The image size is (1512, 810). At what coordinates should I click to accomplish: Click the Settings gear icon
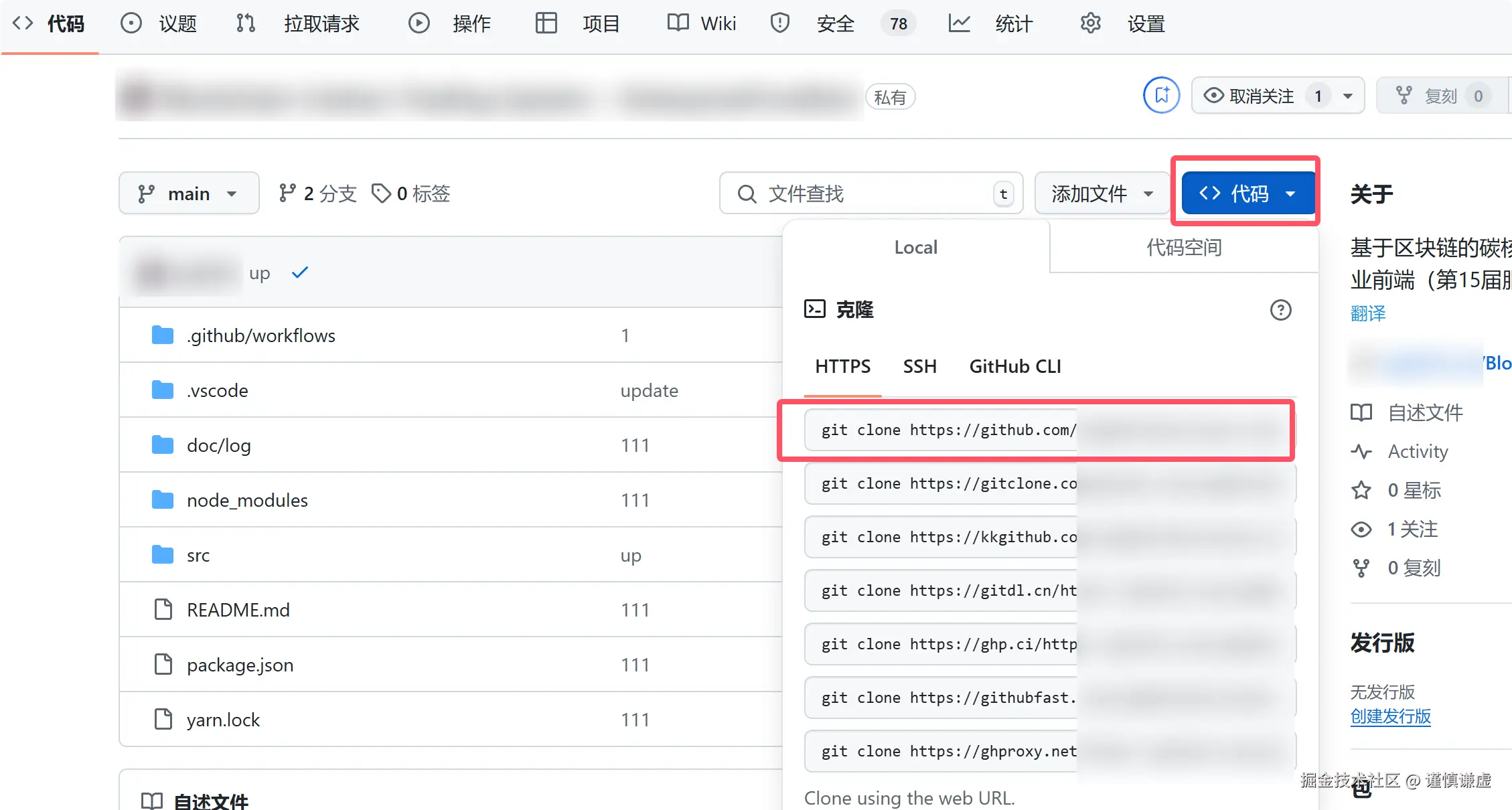point(1090,23)
